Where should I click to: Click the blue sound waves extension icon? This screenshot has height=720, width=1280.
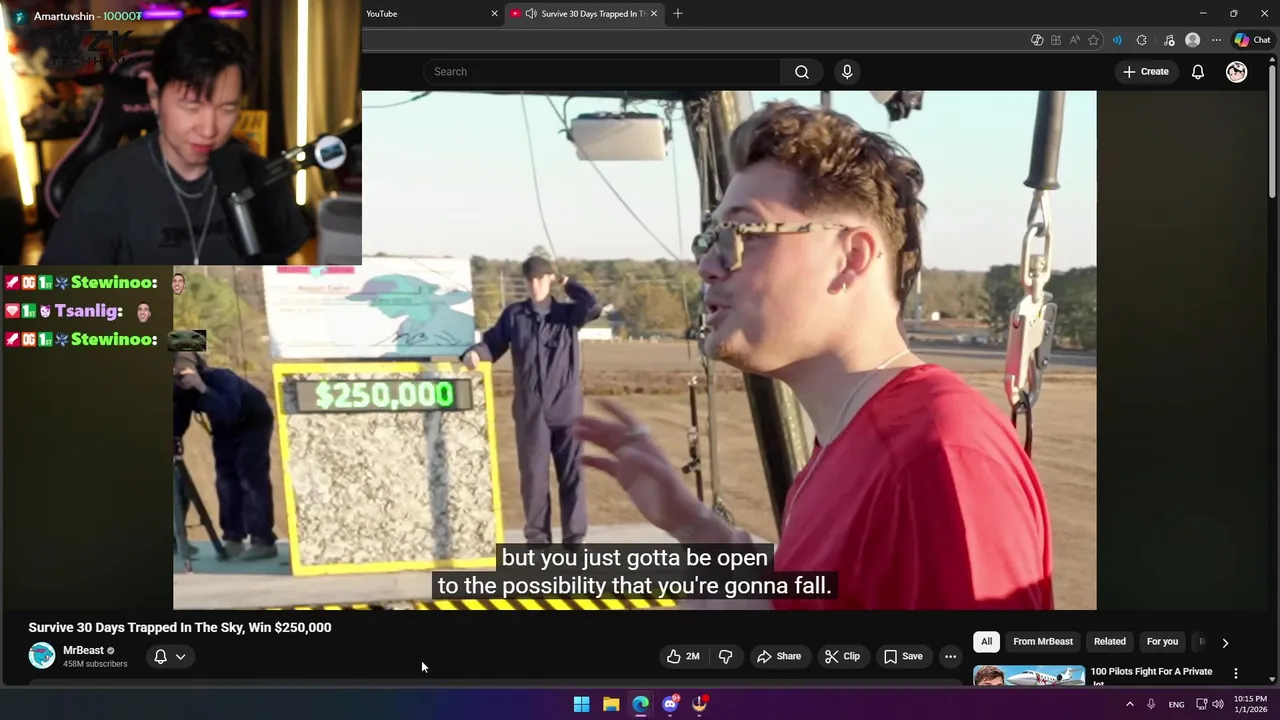[1117, 40]
